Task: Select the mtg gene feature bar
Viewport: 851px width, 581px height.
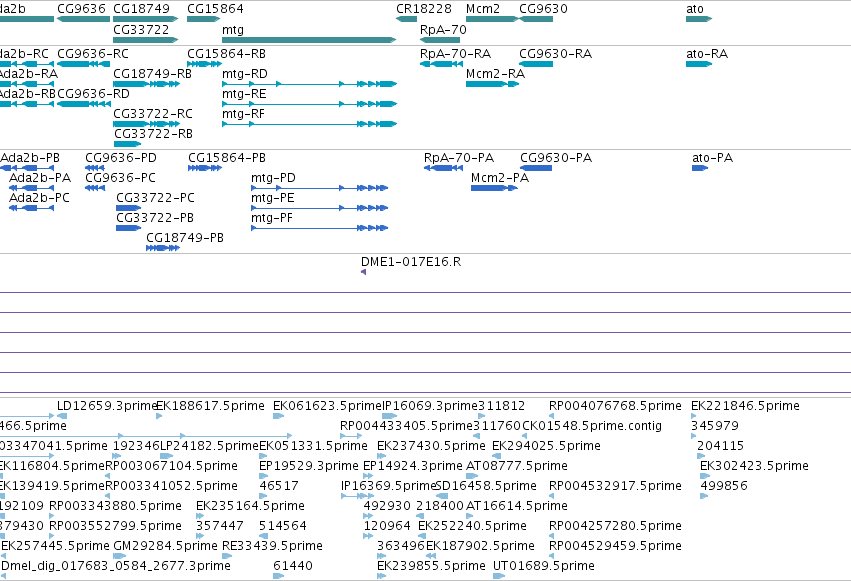Action: pos(309,40)
